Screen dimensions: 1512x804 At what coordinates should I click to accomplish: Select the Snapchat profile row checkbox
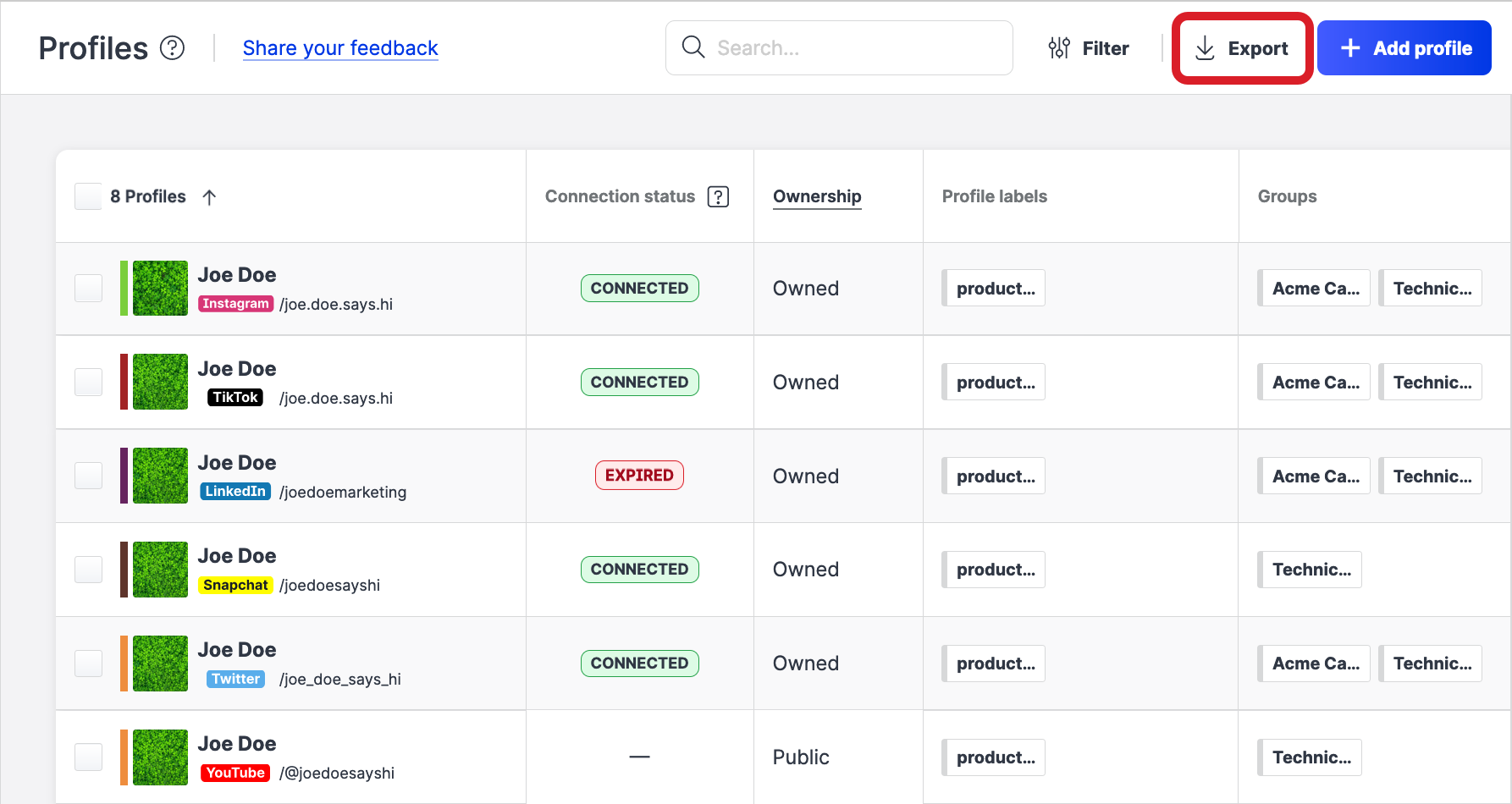pyautogui.click(x=88, y=570)
